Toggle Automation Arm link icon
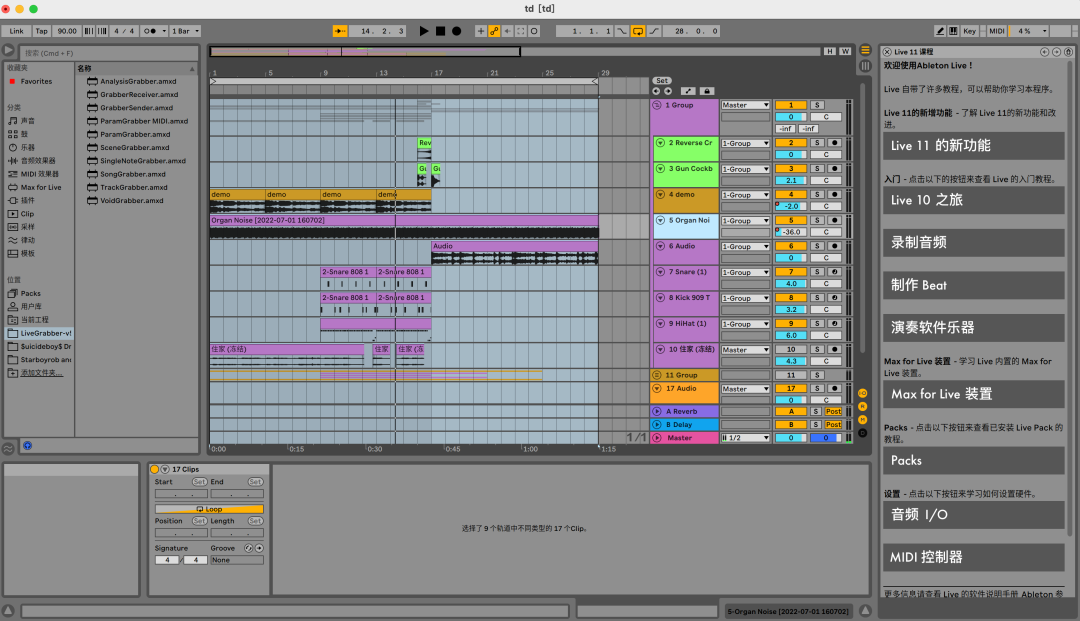Screen dimensions: 1080x621 click(x=494, y=31)
